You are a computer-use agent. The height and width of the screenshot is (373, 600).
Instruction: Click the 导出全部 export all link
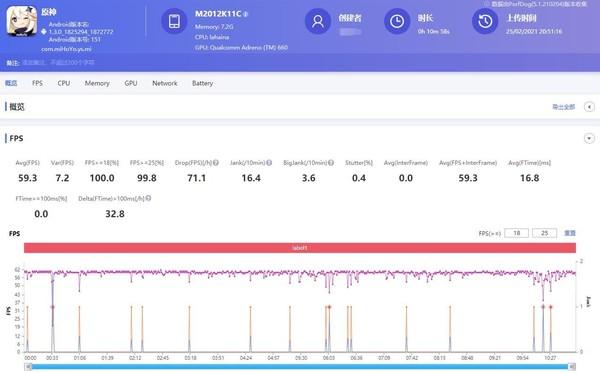[x=563, y=107]
